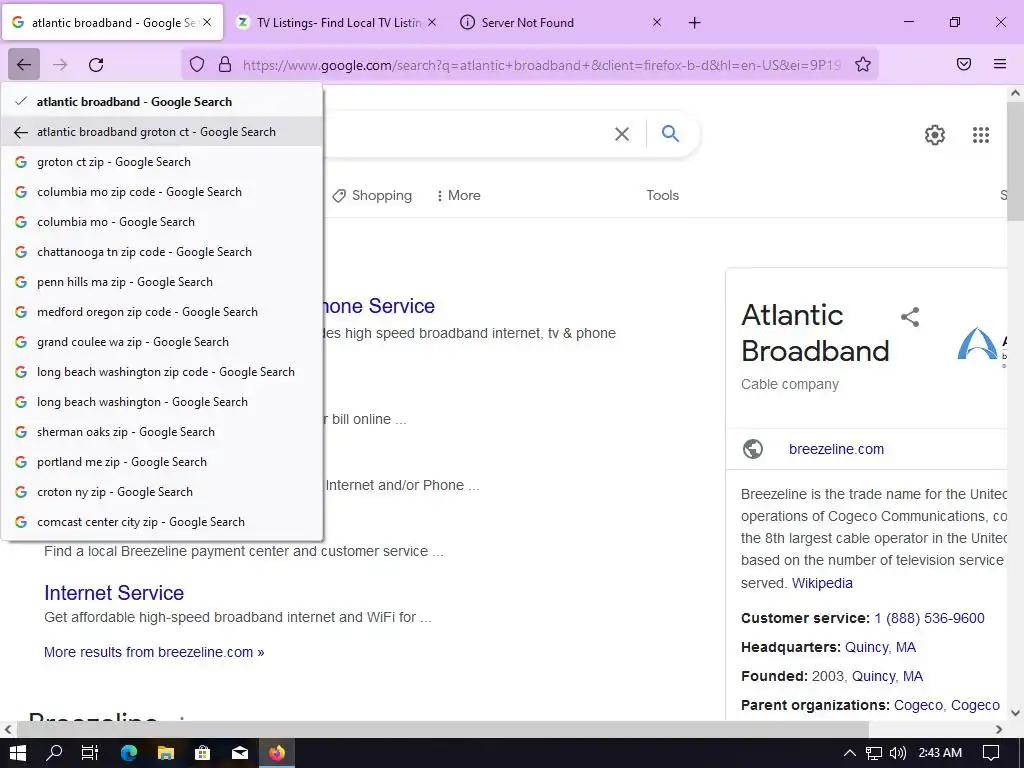The image size is (1024, 768).
Task: Click the Forward arrow button
Action: 60,64
